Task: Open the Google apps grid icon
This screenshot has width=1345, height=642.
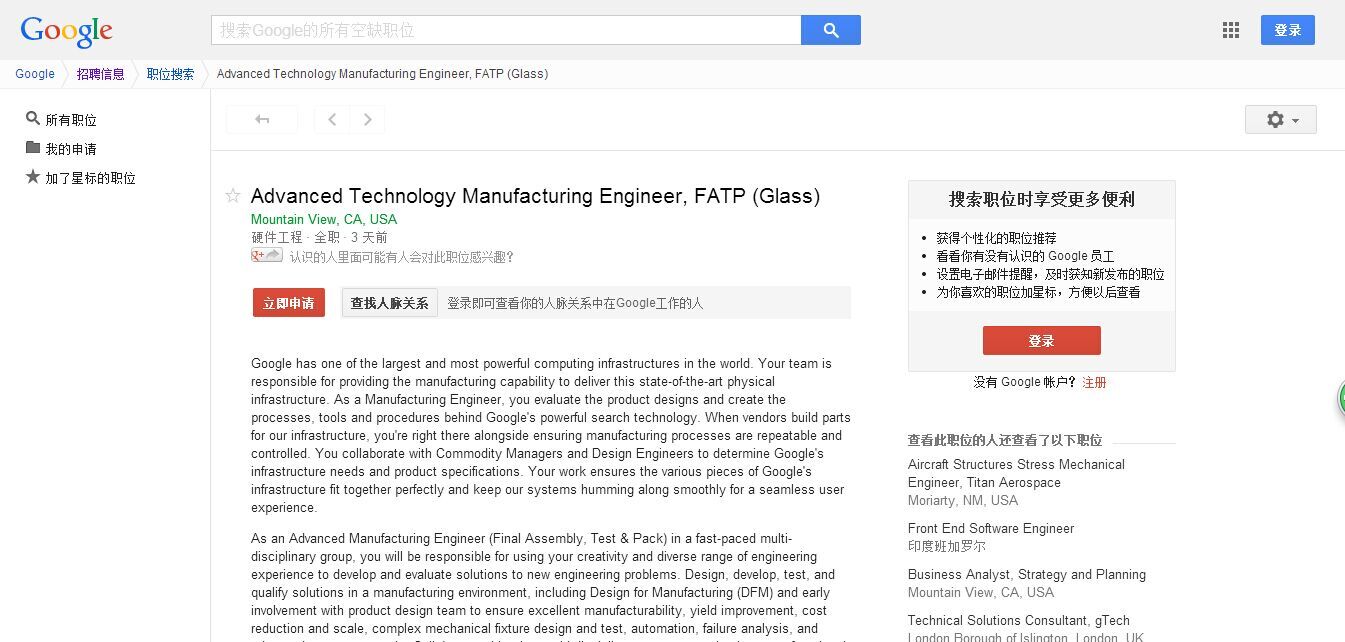Action: pyautogui.click(x=1230, y=30)
